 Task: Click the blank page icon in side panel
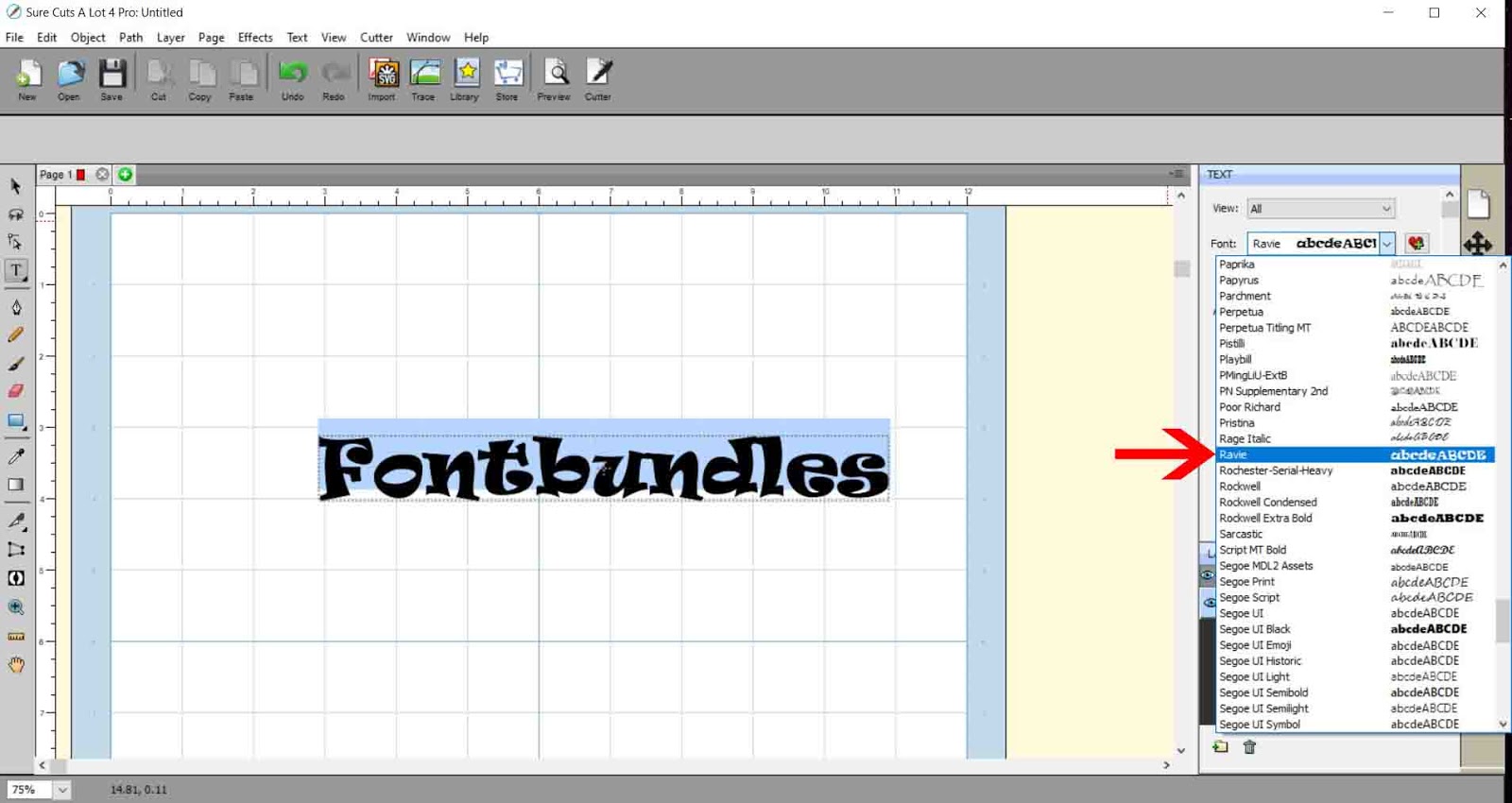[1479, 203]
